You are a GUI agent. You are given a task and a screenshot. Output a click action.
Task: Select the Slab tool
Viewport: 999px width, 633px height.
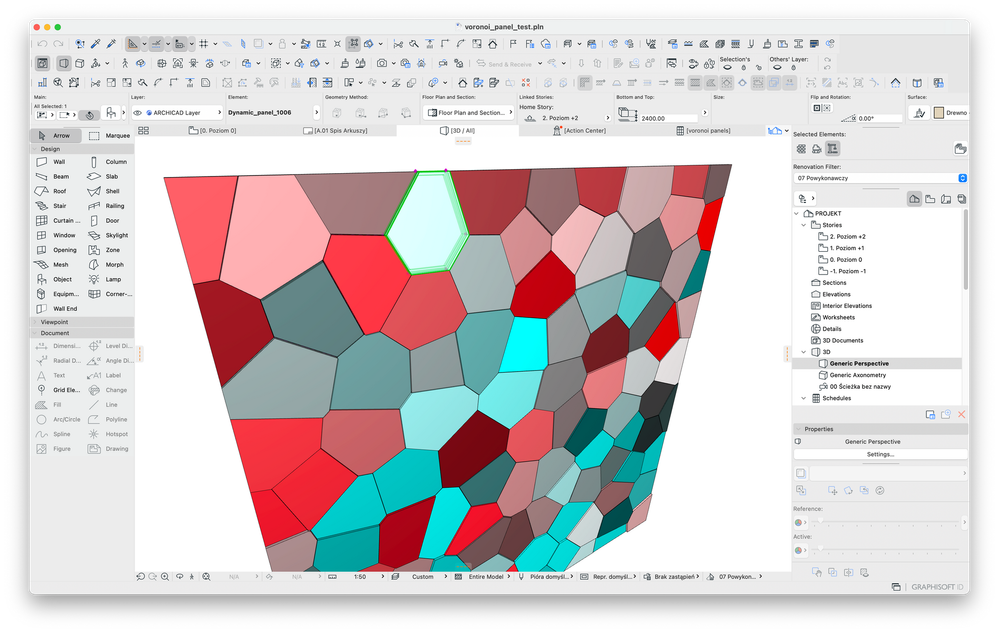point(110,175)
